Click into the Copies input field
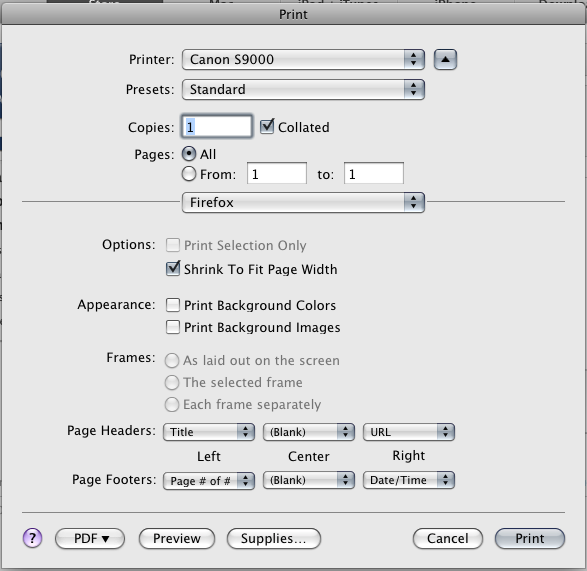Image resolution: width=587 pixels, height=571 pixels. [x=217, y=127]
